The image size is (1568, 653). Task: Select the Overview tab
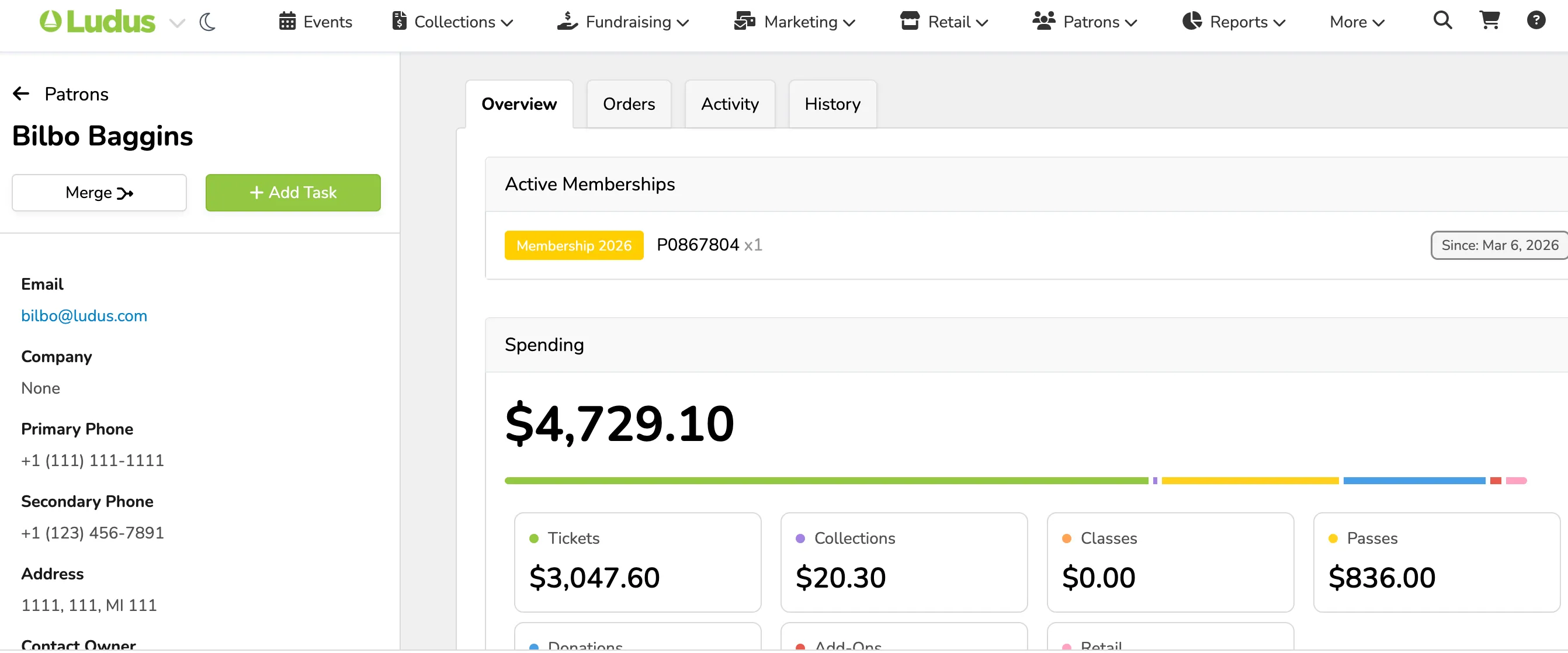tap(519, 104)
